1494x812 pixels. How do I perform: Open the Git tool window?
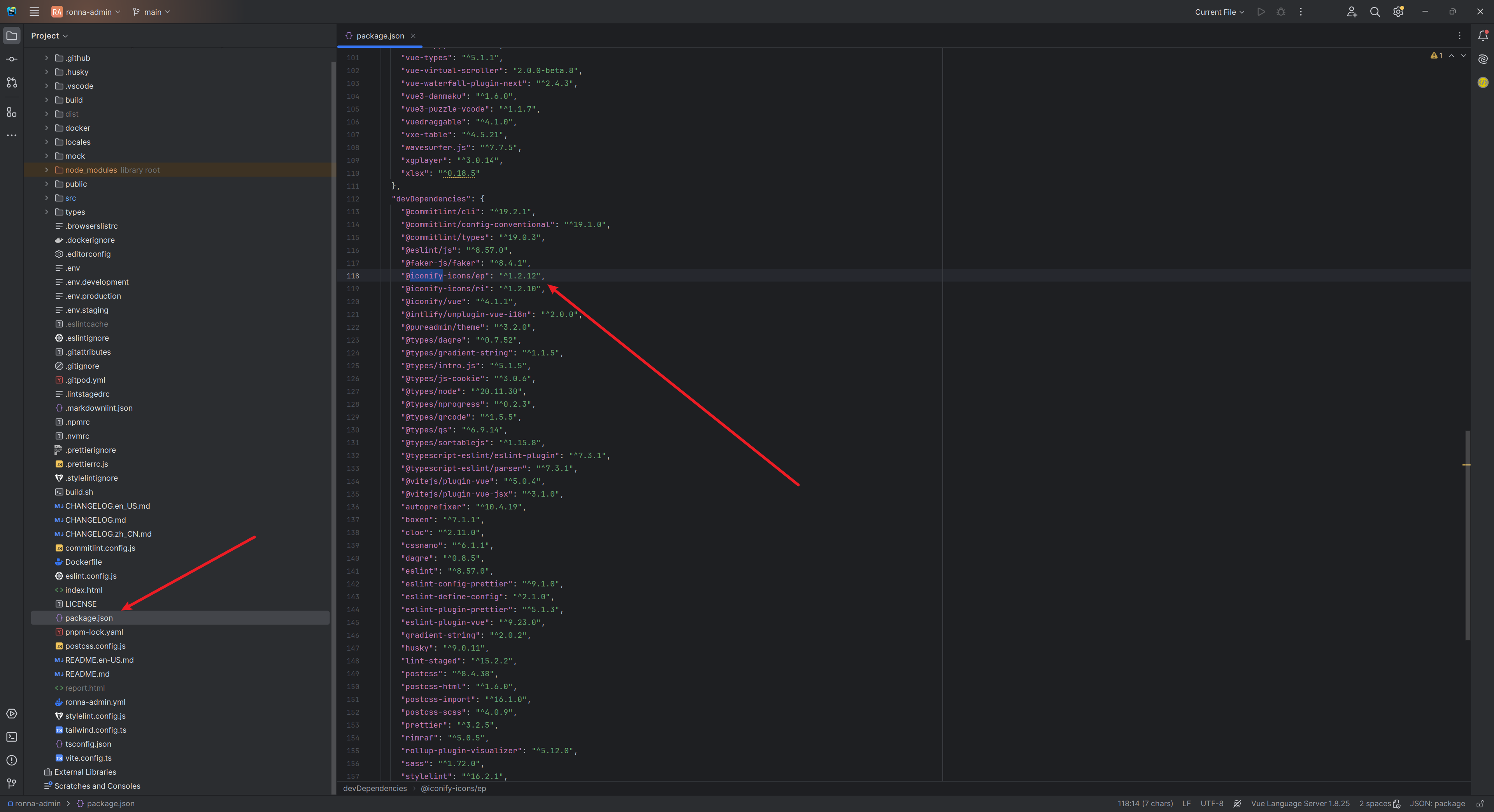(12, 784)
